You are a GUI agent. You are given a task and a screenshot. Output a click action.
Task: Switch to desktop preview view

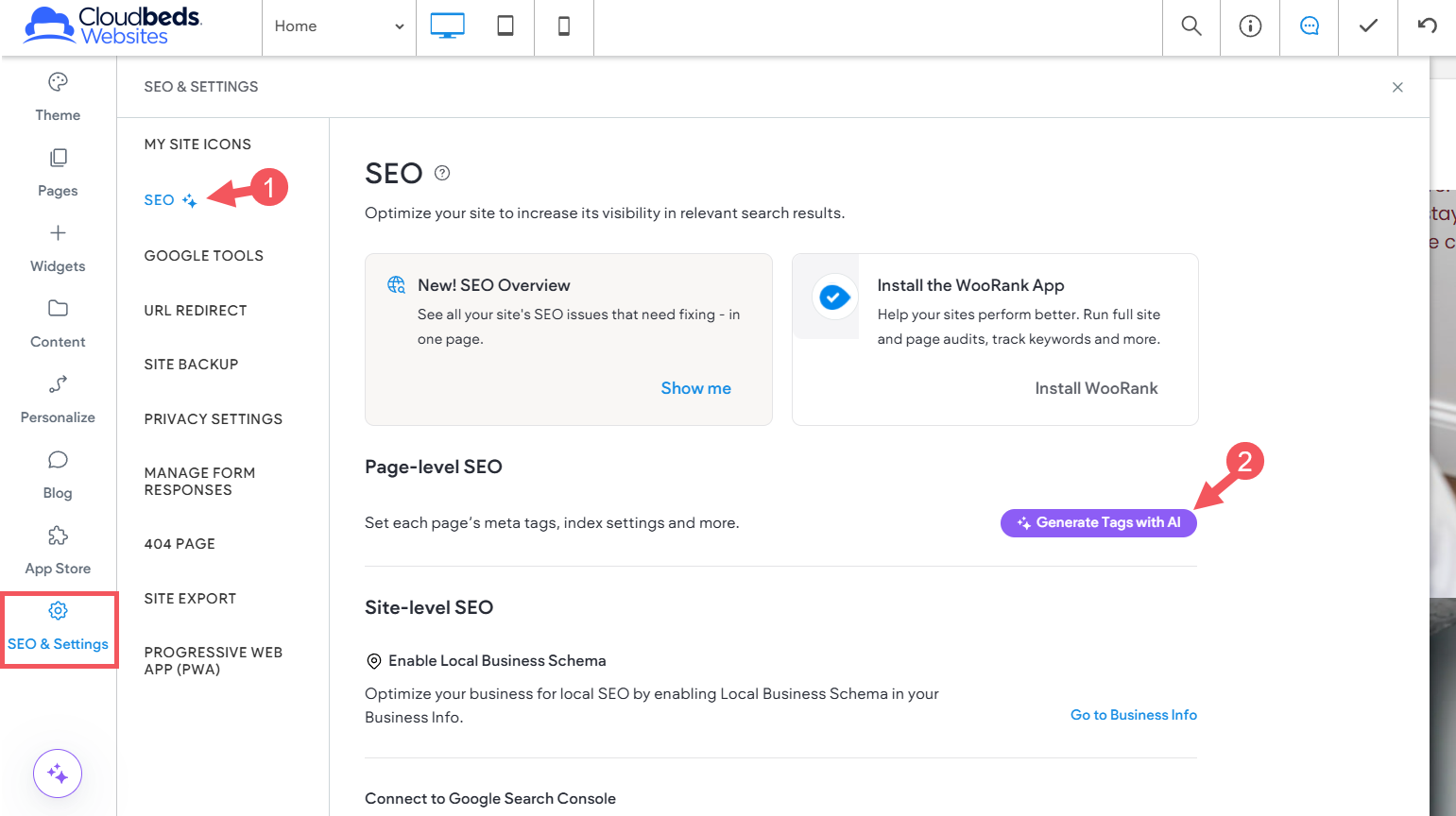click(x=447, y=26)
